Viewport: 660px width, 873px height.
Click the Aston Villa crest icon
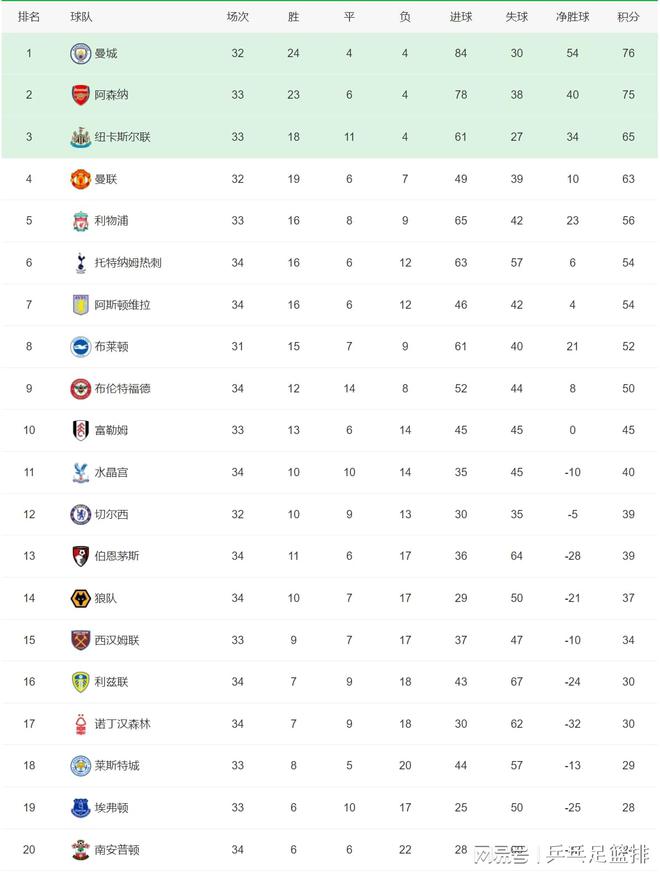(x=81, y=305)
